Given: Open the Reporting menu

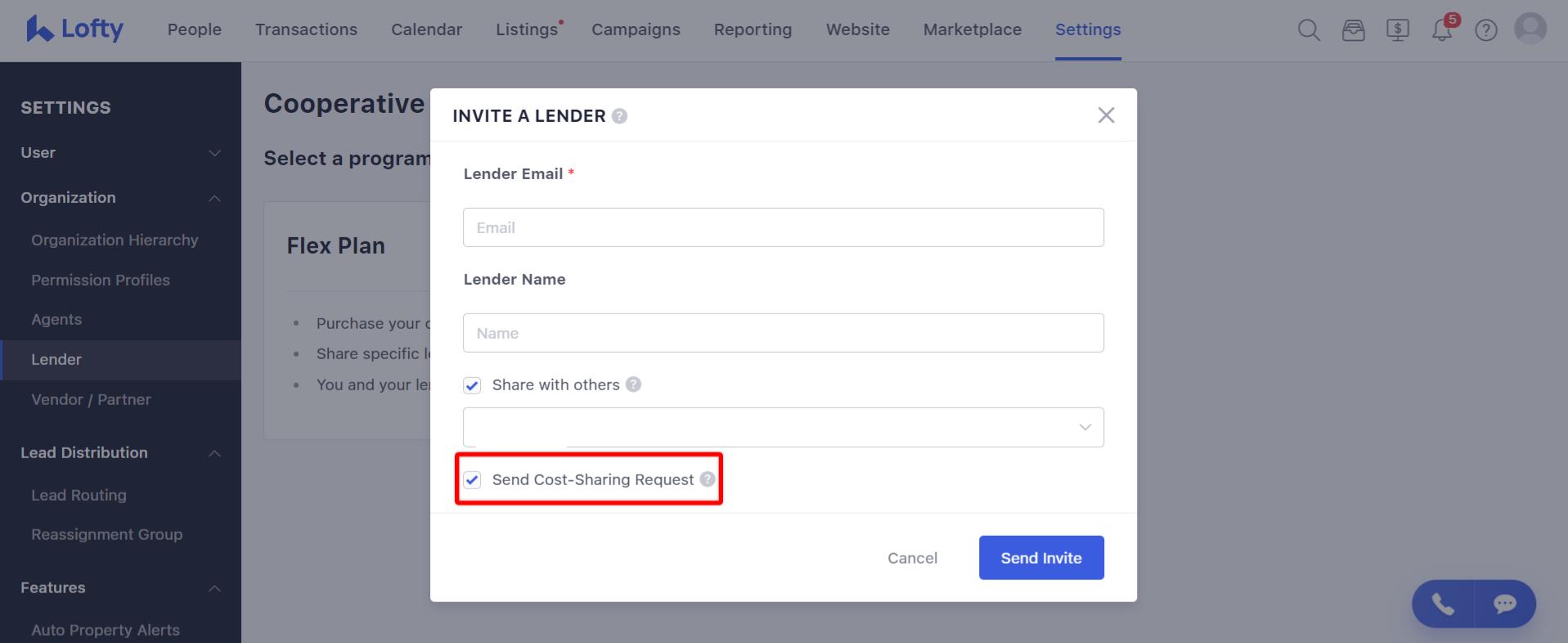Looking at the screenshot, I should pos(753,29).
